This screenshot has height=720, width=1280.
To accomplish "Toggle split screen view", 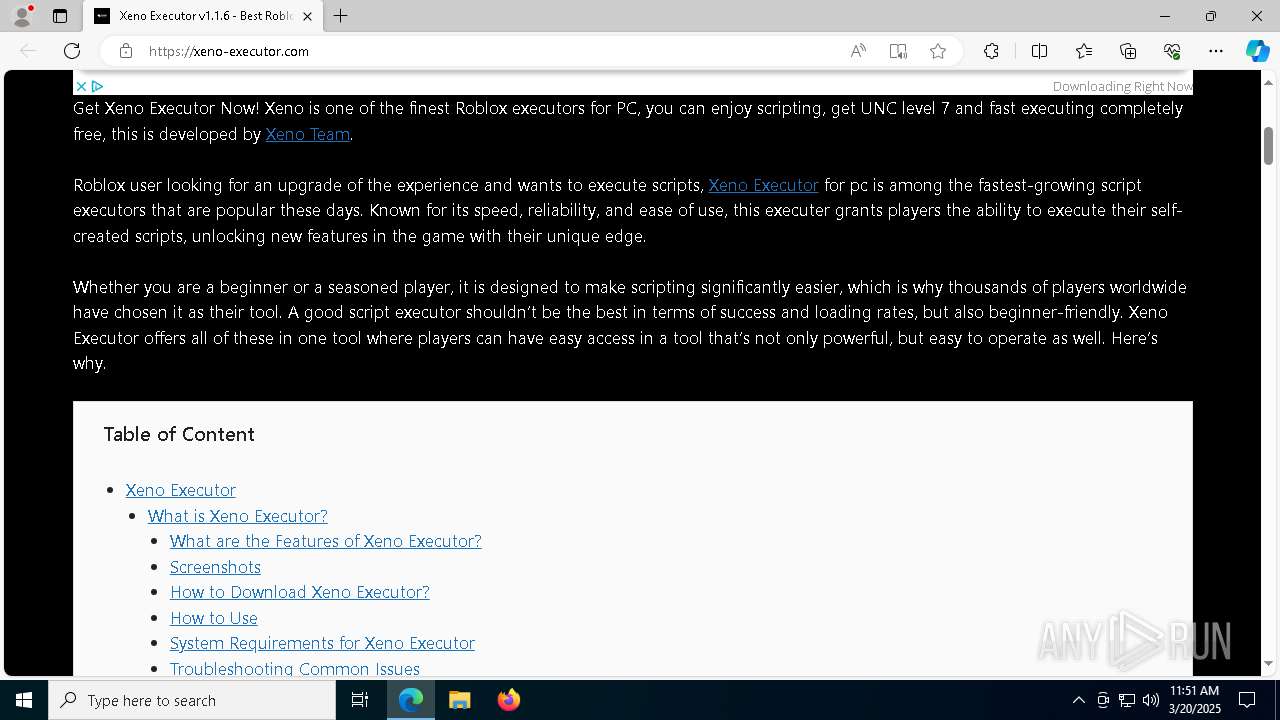I will [x=1039, y=51].
